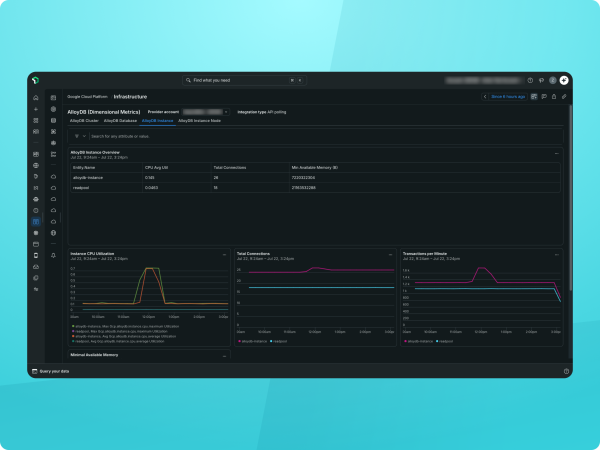
Task: Toggle readpool legend in Transactions per Minute
Action: click(444, 341)
